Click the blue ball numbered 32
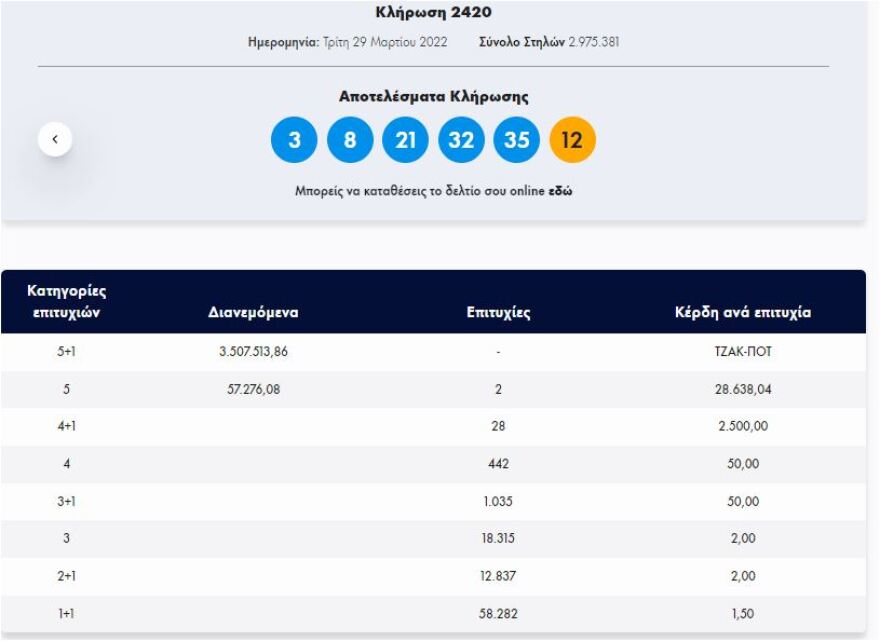Viewport: 880px width, 641px height. [461, 140]
